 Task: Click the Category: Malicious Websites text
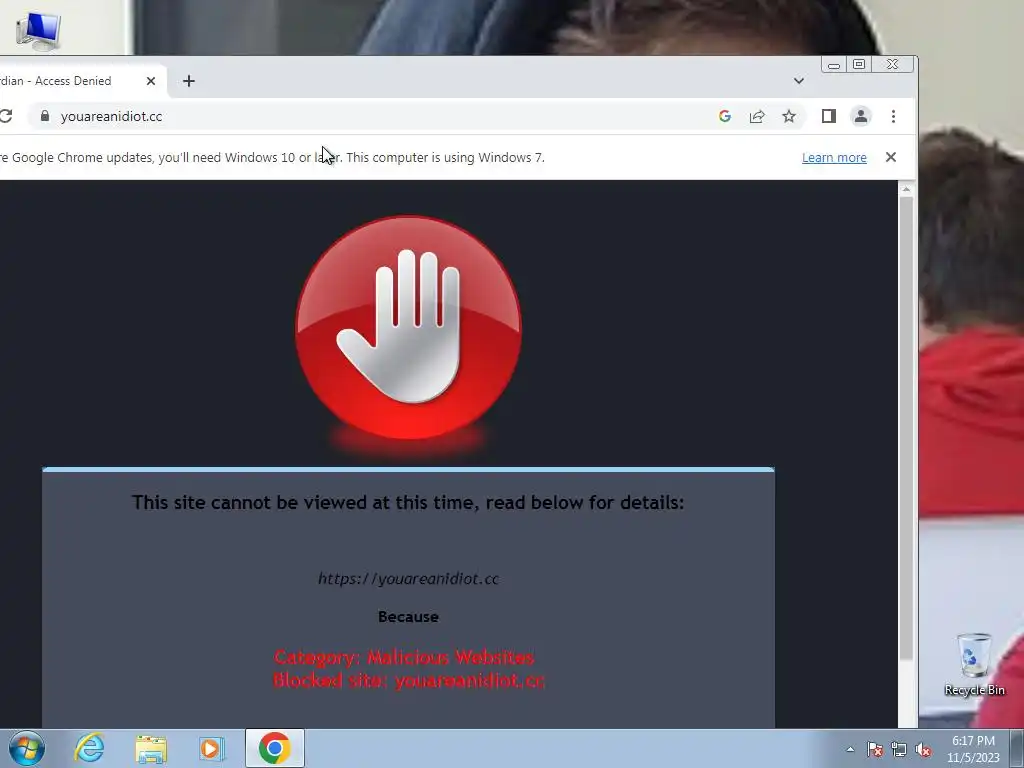click(404, 657)
